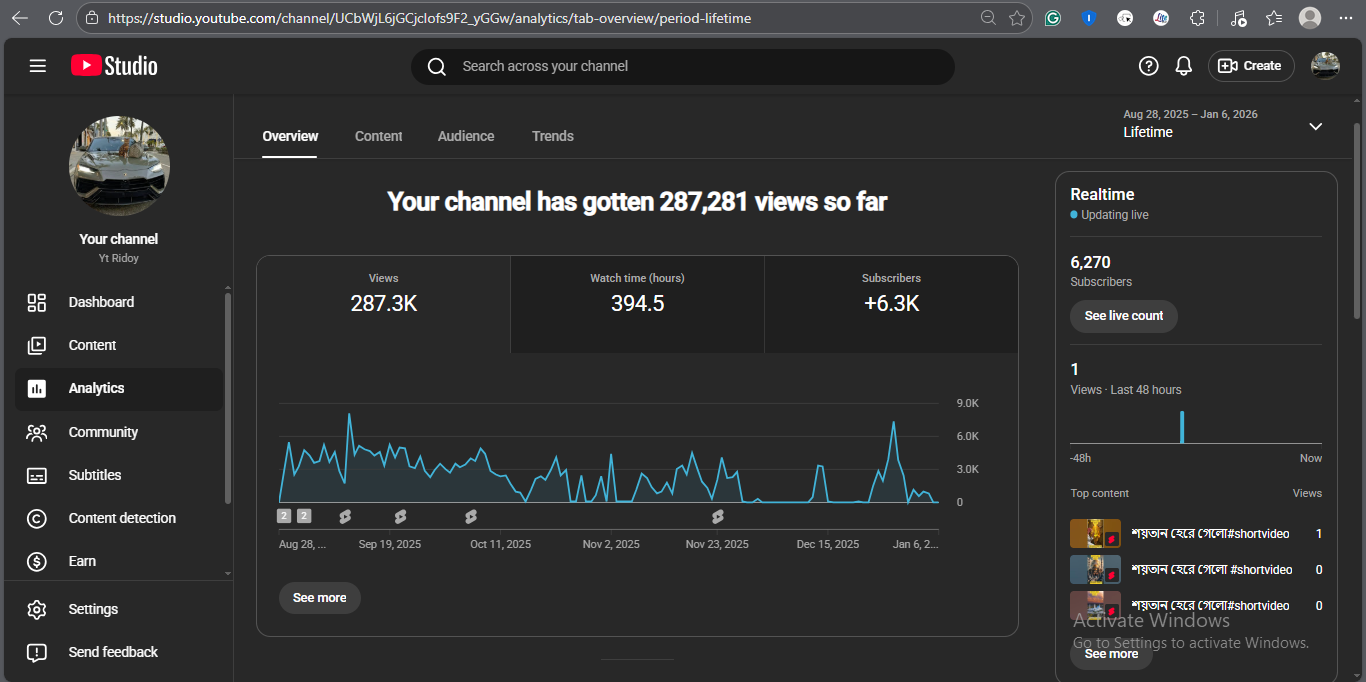Viewport: 1366px width, 682px height.
Task: Click the sidebar vertical scrollbar
Action: tap(228, 400)
